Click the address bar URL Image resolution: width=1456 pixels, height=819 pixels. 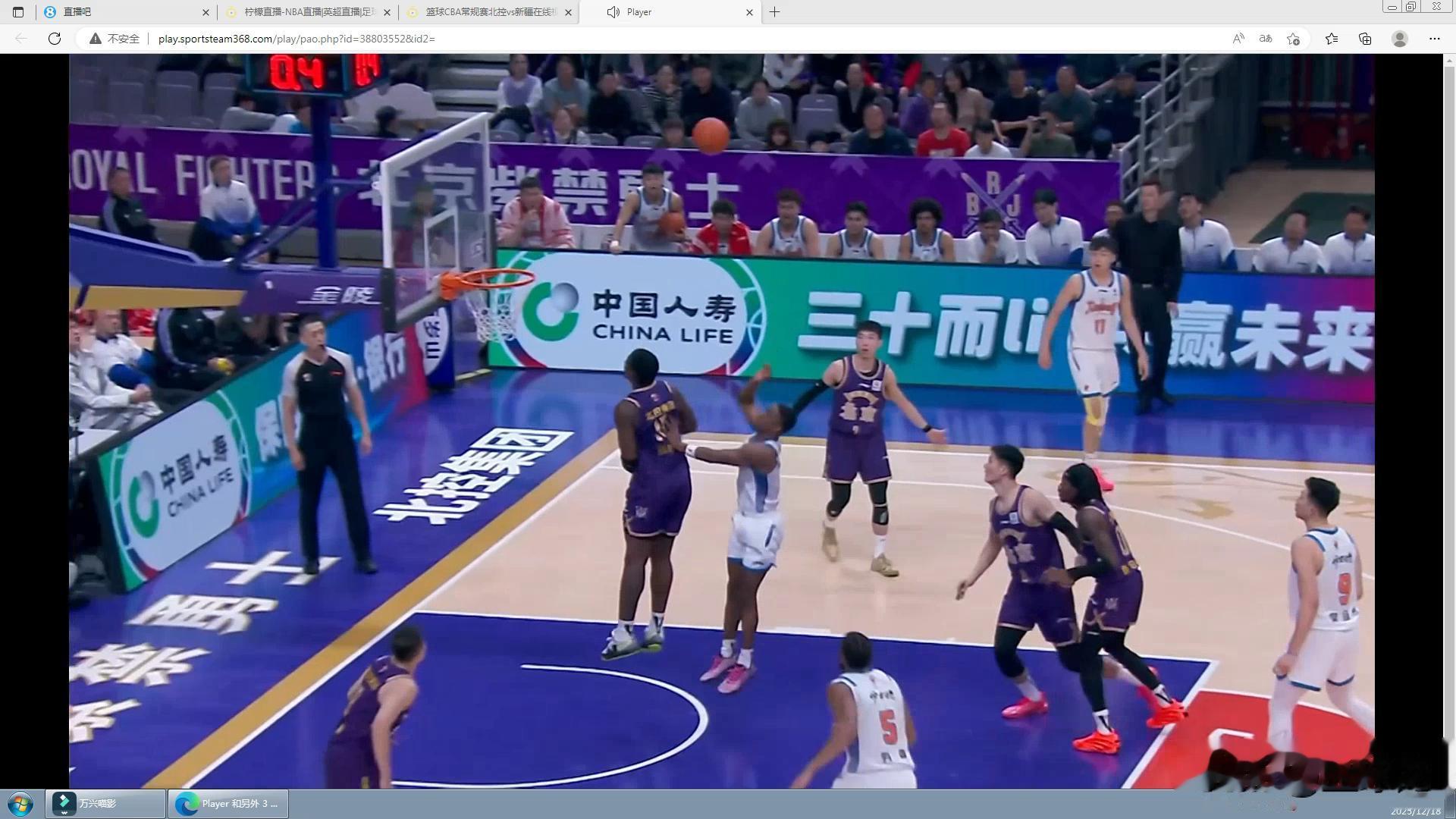click(297, 39)
